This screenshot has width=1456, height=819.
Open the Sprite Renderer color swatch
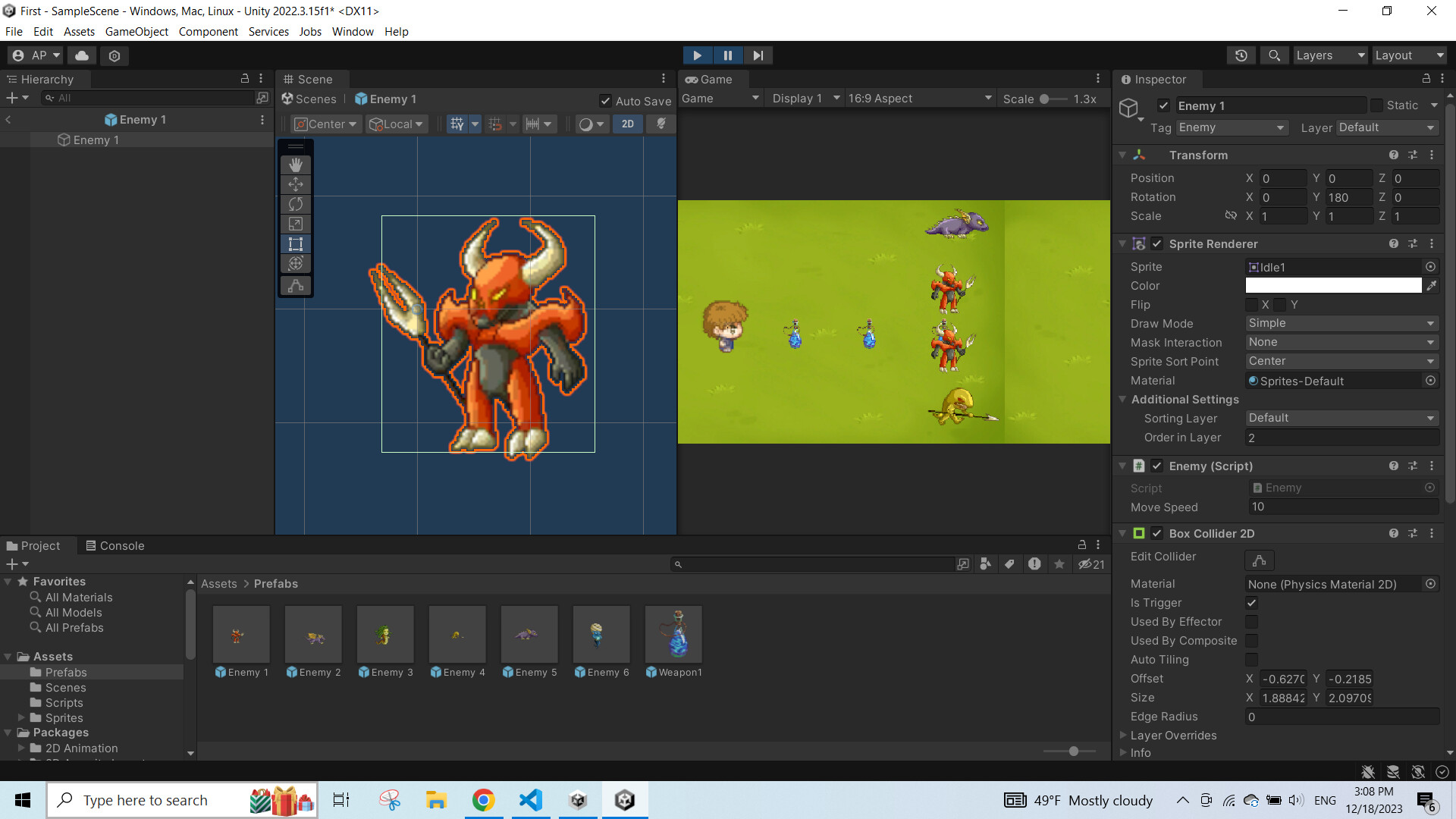(x=1333, y=285)
